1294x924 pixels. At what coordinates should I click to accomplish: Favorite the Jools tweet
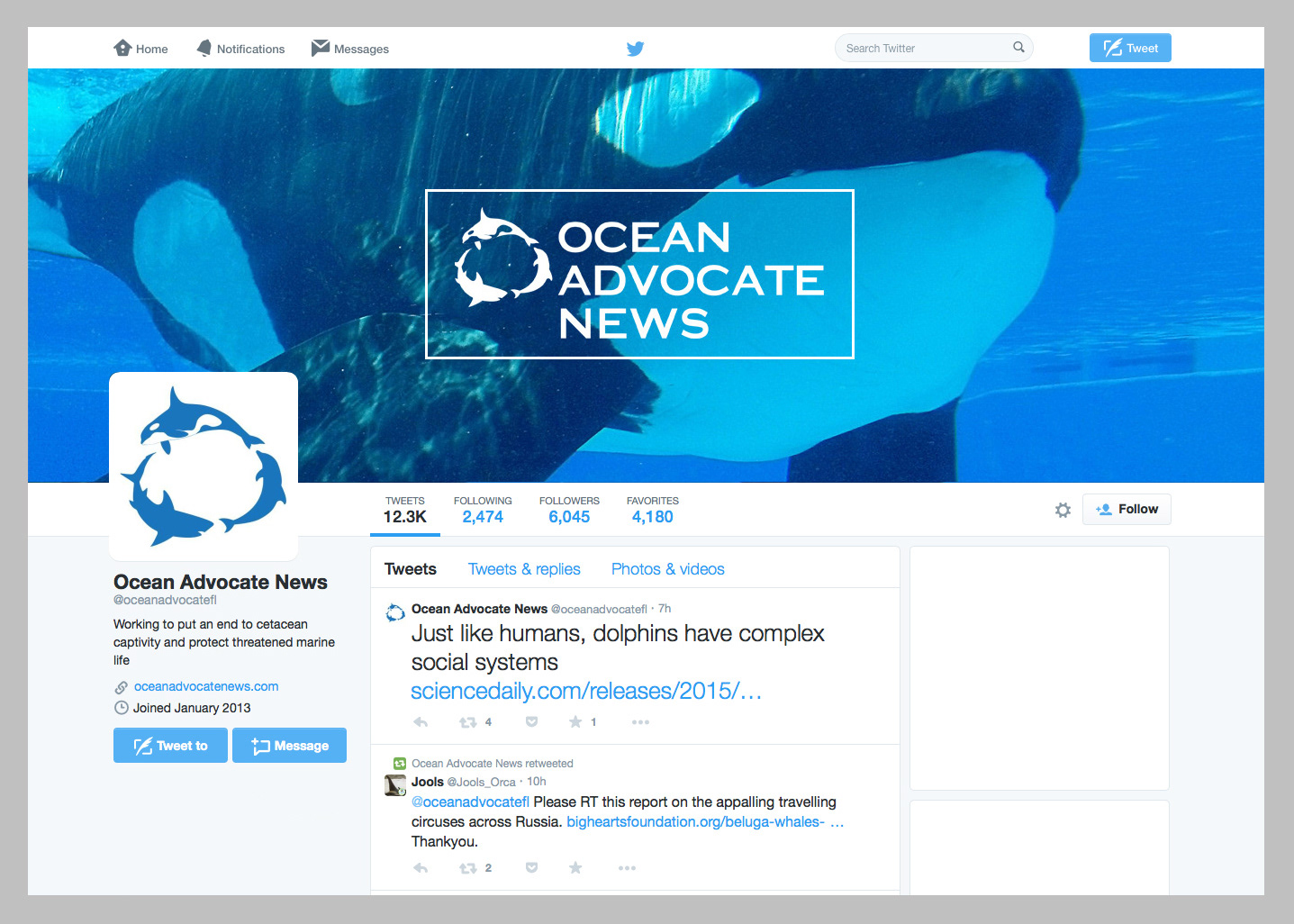pyautogui.click(x=575, y=867)
